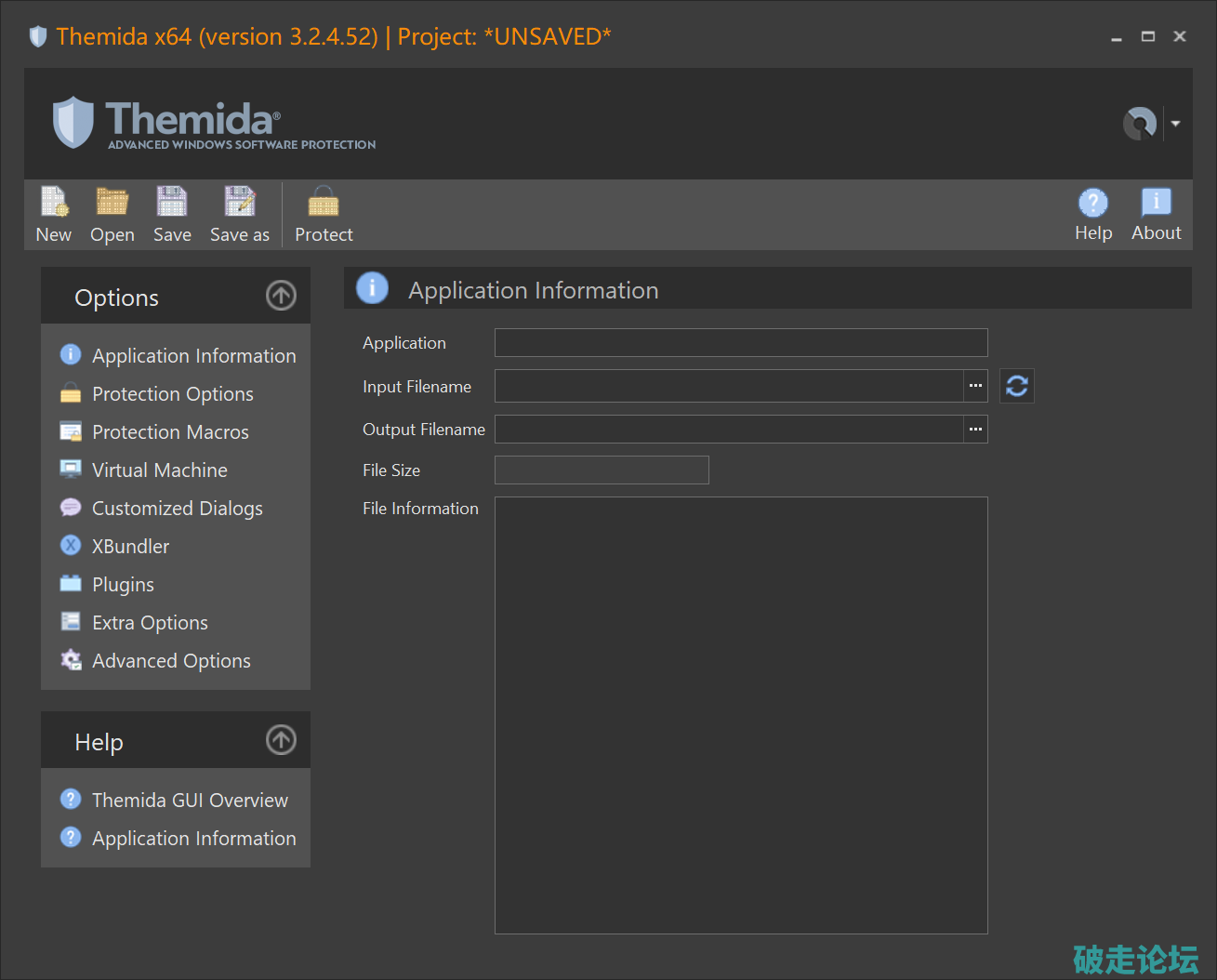Browse for the Output Filename
This screenshot has height=980, width=1217.
[975, 430]
